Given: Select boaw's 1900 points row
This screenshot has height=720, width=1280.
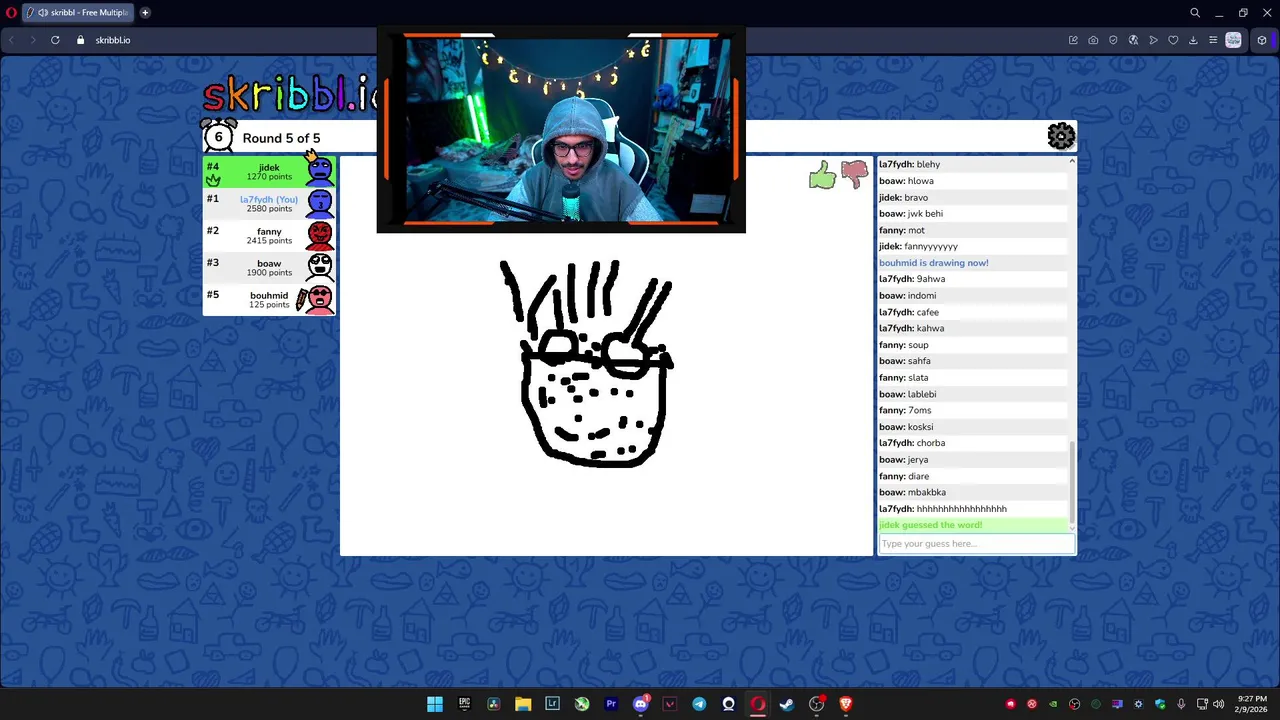Looking at the screenshot, I should pyautogui.click(x=269, y=267).
